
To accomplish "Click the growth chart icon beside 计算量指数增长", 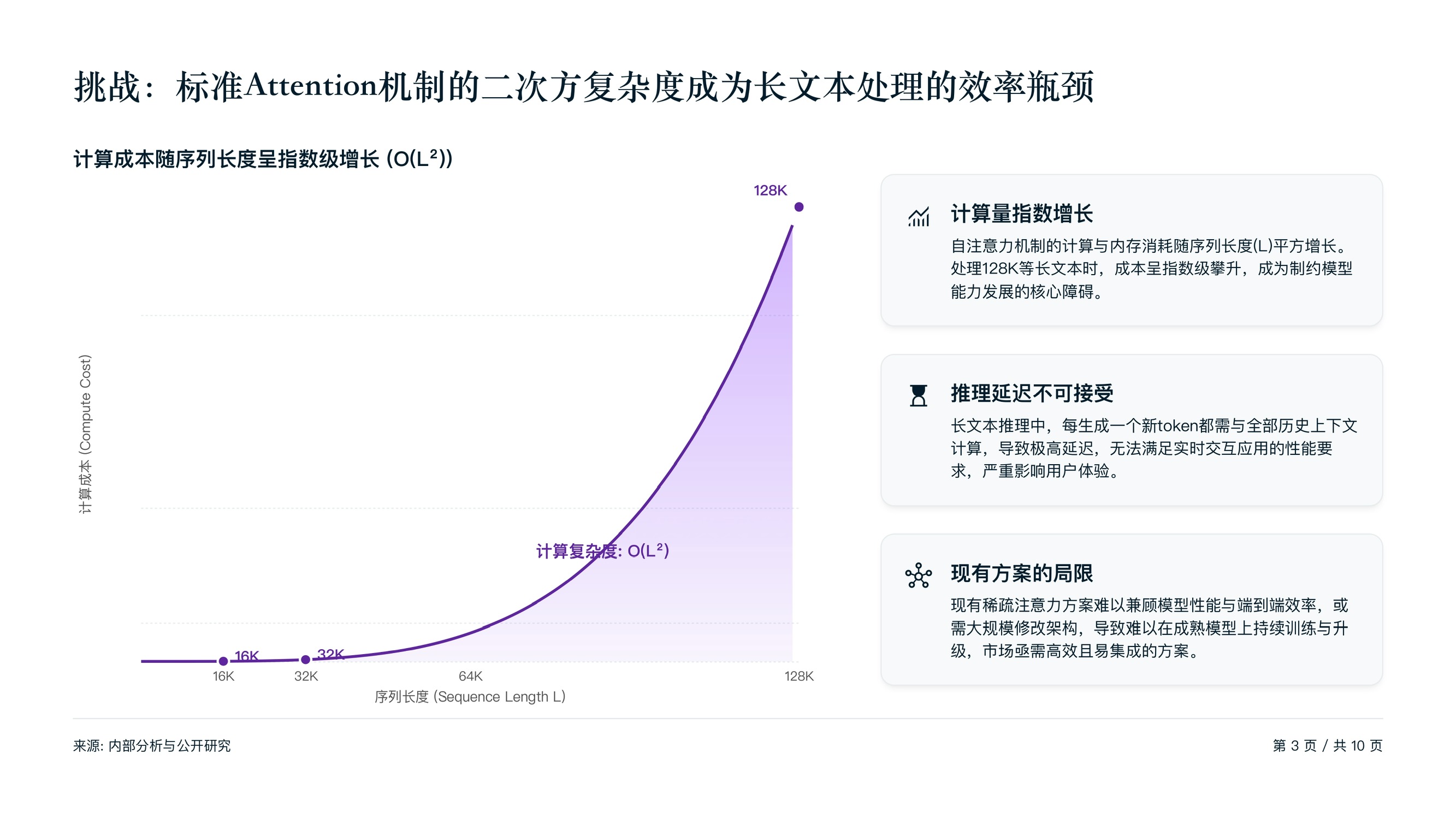I will coord(919,215).
